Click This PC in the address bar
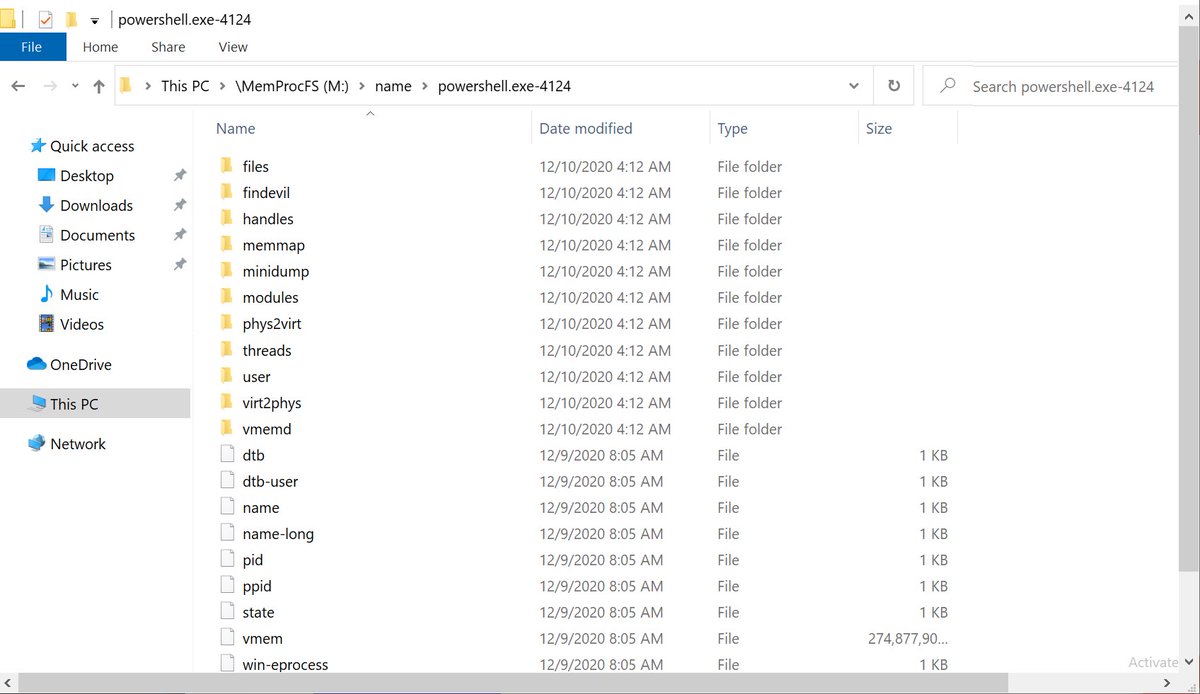This screenshot has height=694, width=1200. click(x=185, y=86)
